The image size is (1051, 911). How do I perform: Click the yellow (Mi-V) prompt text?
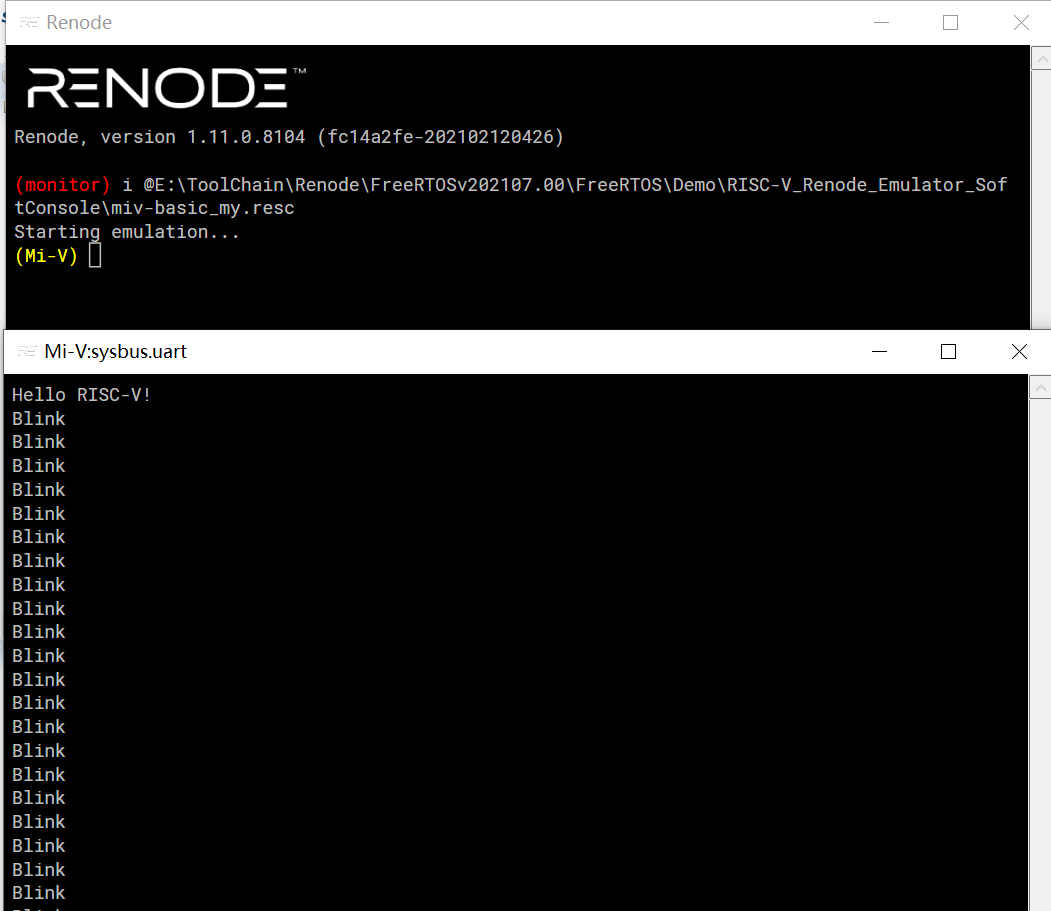[46, 256]
